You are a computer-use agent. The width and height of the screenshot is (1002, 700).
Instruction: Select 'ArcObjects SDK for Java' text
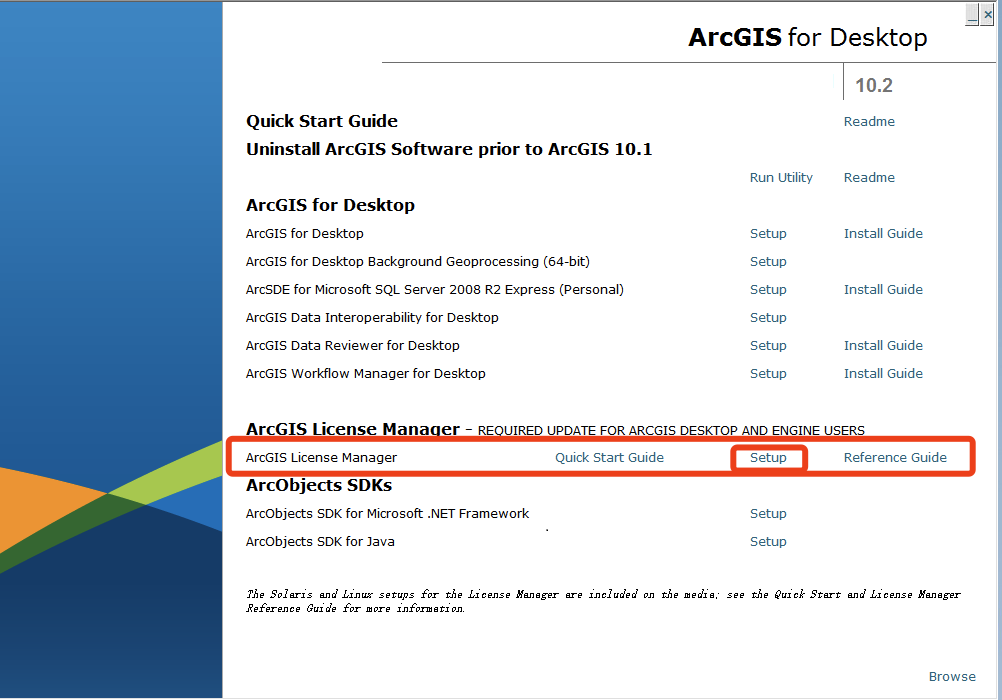click(x=320, y=542)
